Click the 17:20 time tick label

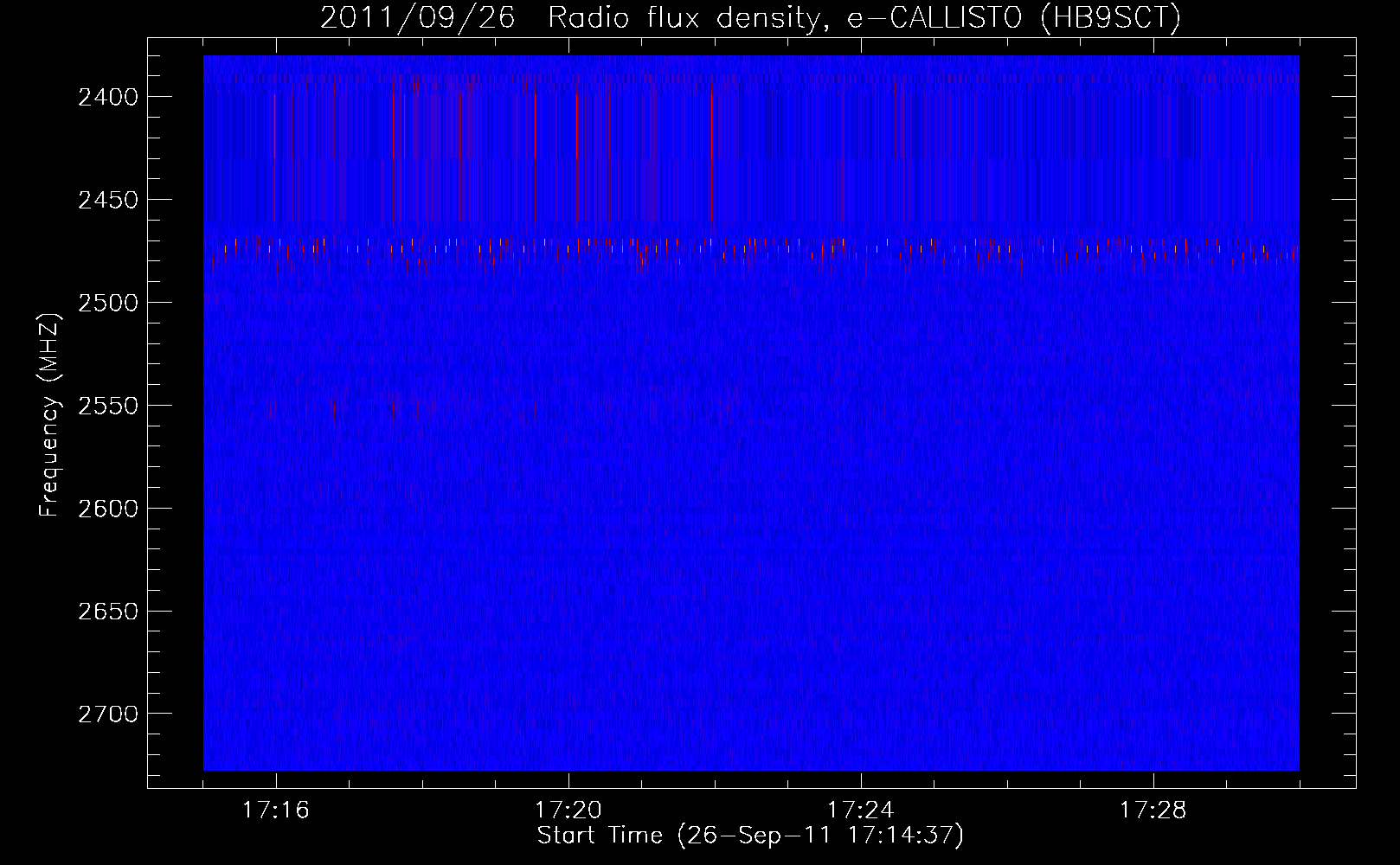(x=568, y=811)
